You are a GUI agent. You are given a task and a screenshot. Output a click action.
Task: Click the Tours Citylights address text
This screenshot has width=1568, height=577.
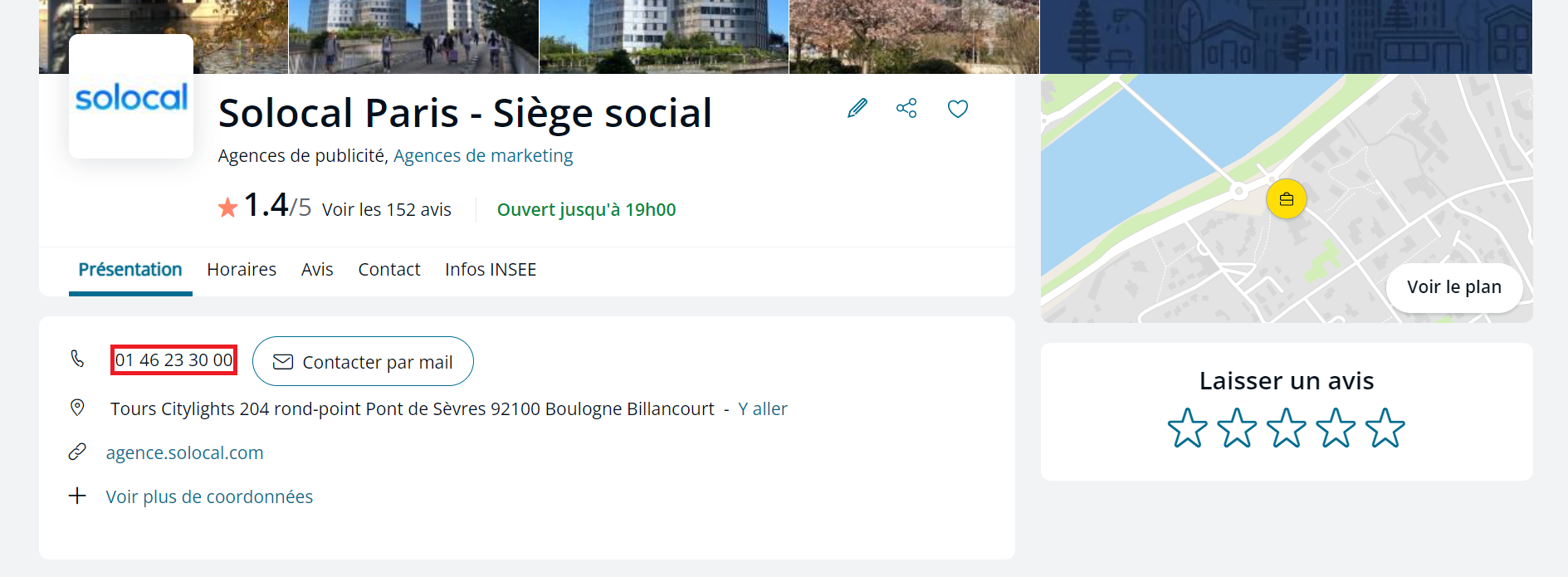[413, 408]
